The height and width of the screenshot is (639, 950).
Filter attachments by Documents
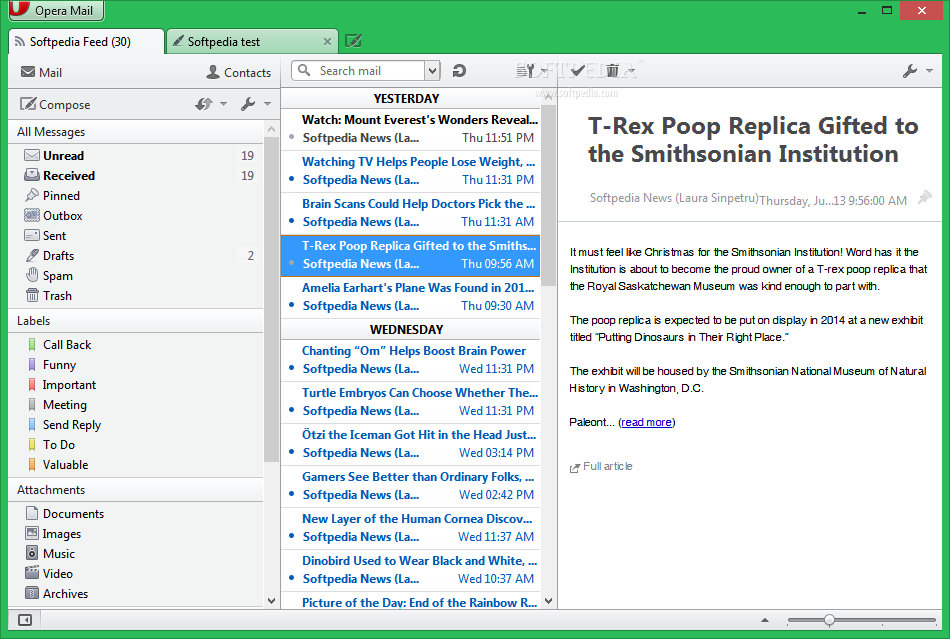[x=136, y=514]
